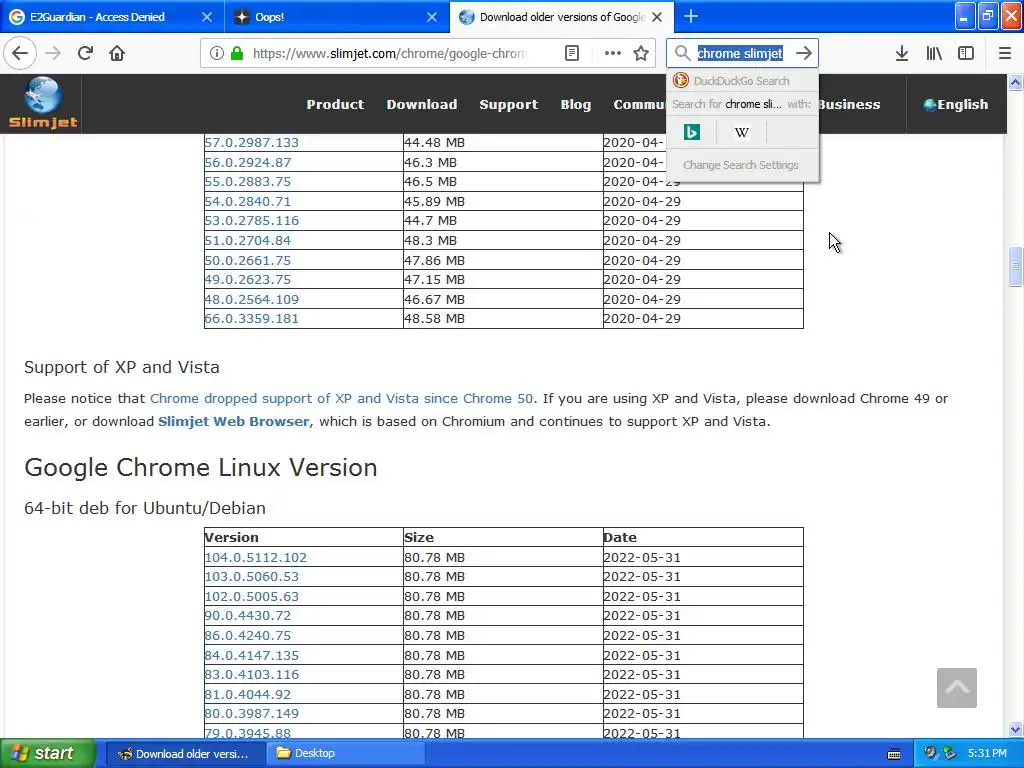Download Chrome version 57.0.2987.133

[251, 142]
